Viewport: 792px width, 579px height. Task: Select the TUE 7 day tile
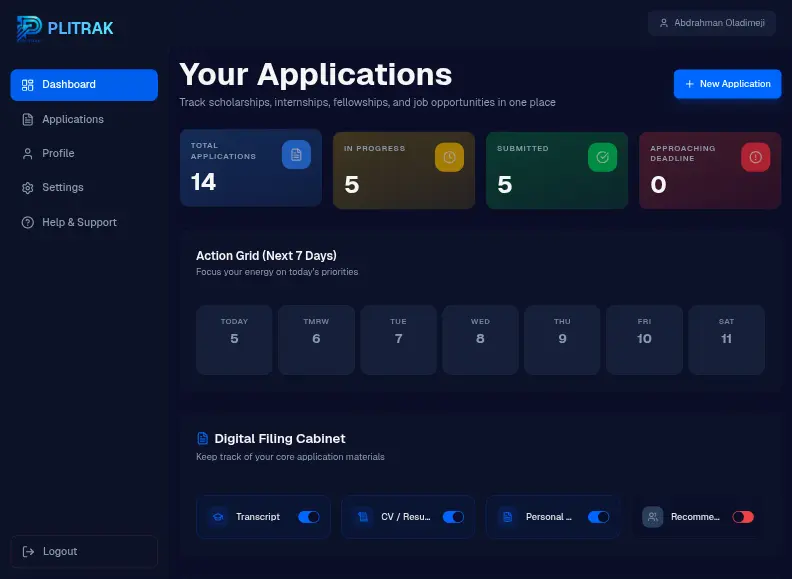point(399,340)
